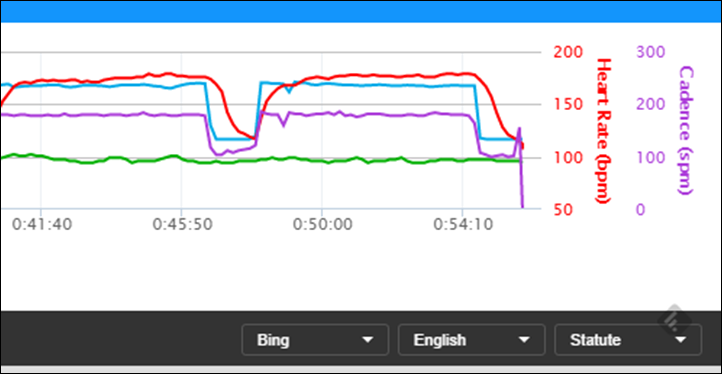
Task: Click the purple 300 cadence tick label
Action: click(650, 52)
